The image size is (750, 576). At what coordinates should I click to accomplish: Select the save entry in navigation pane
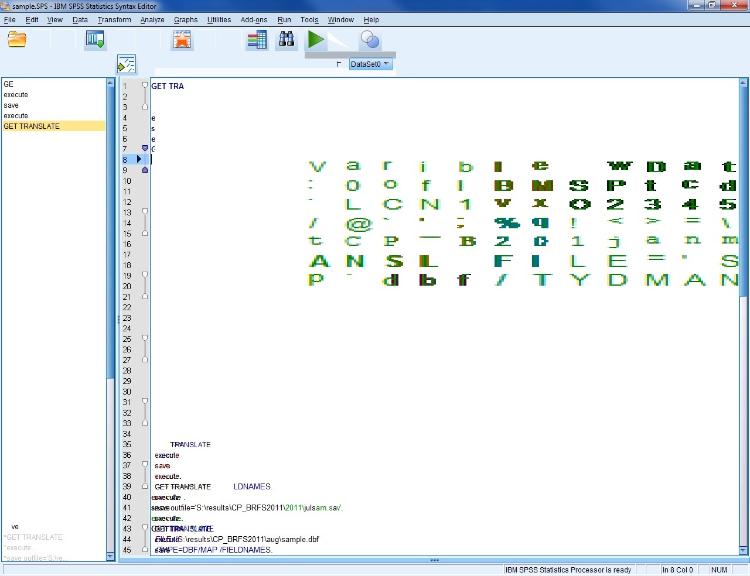click(x=11, y=105)
